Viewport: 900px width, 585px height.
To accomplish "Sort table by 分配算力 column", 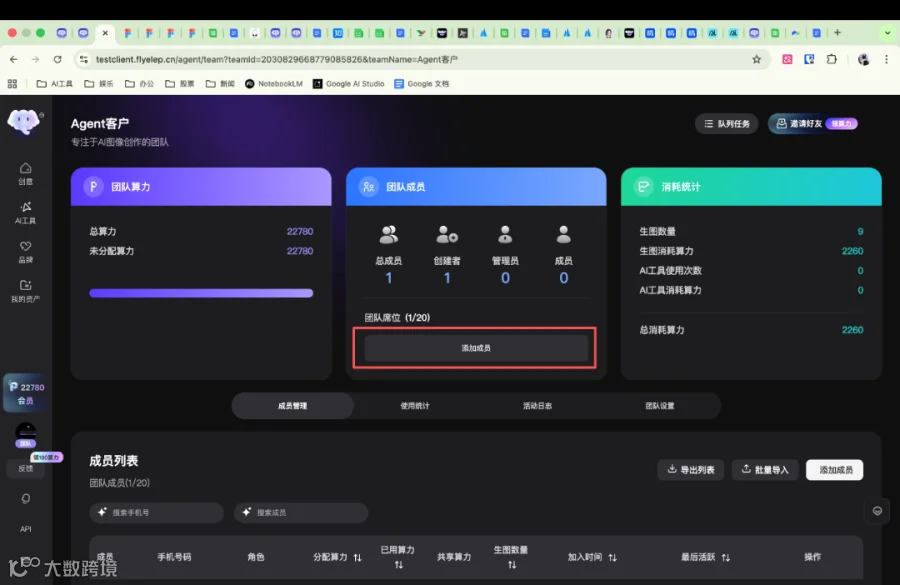I will coord(337,557).
